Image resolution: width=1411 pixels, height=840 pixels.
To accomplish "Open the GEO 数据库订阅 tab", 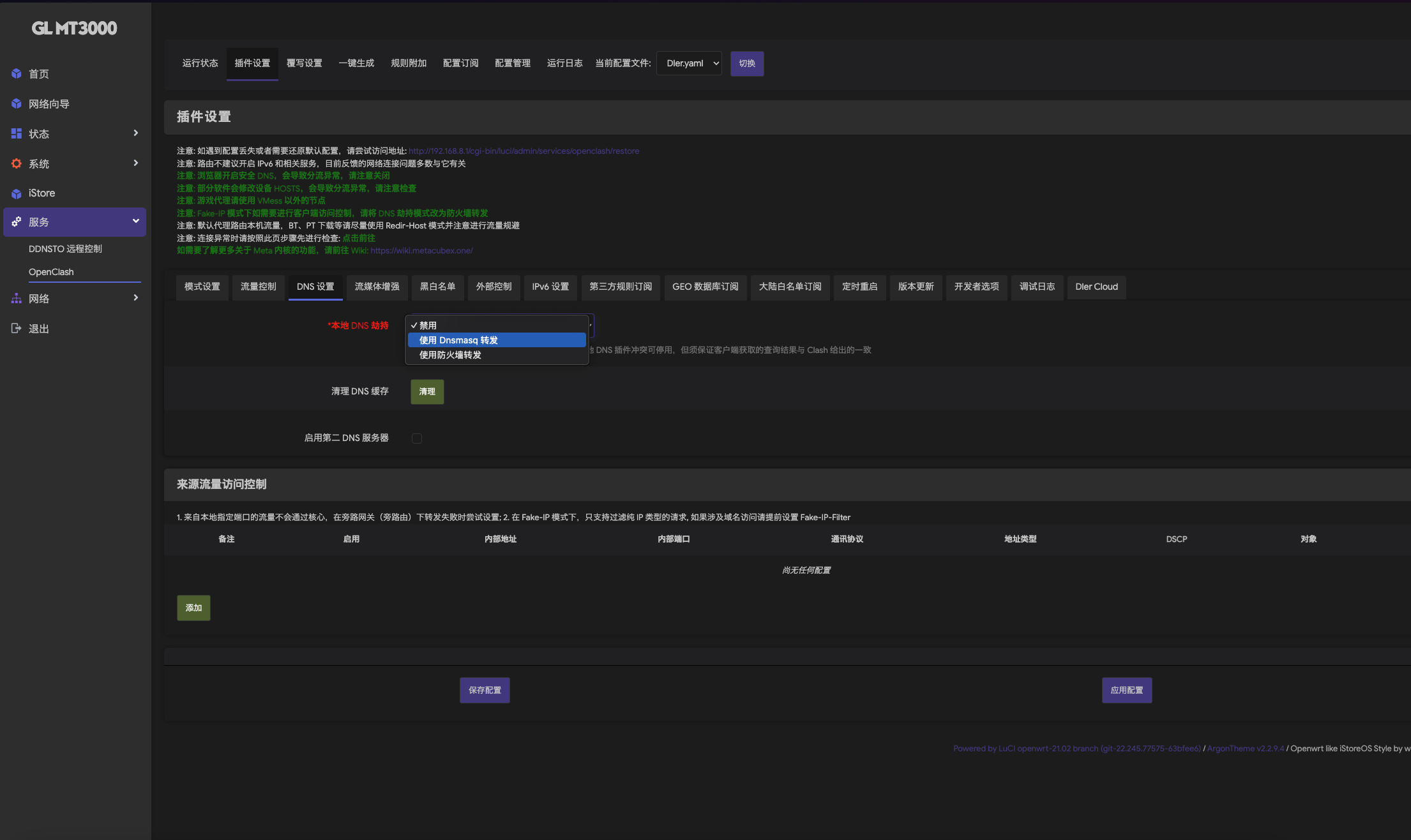I will 705,287.
